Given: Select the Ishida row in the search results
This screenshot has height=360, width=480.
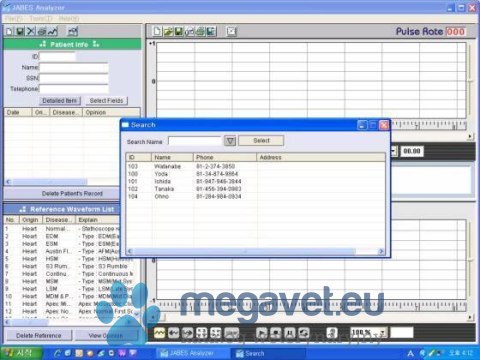Looking at the screenshot, I should click(x=256, y=181).
